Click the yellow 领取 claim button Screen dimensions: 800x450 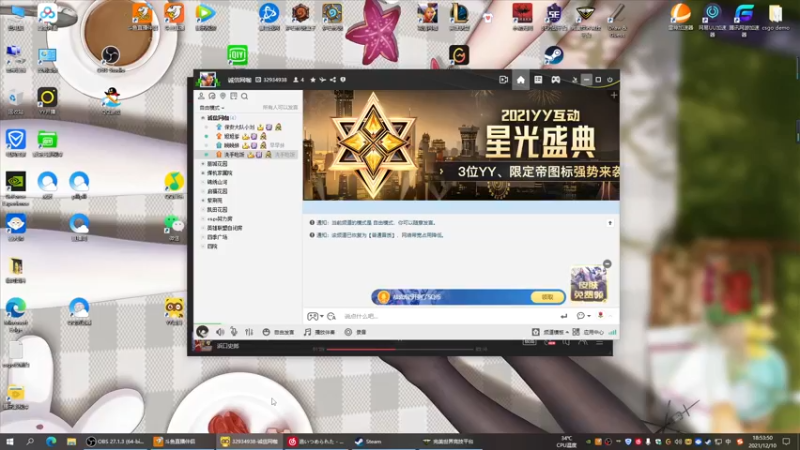[x=547, y=297]
